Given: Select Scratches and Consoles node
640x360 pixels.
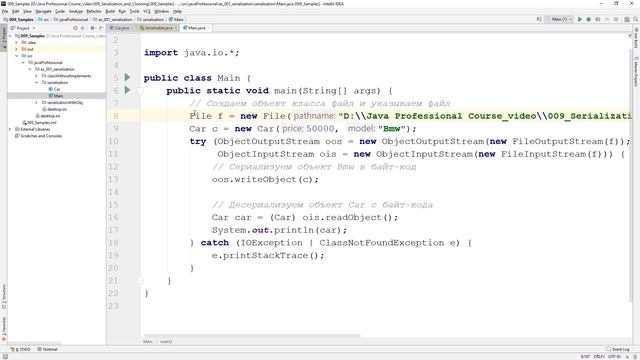Looking at the screenshot, I should [38, 136].
